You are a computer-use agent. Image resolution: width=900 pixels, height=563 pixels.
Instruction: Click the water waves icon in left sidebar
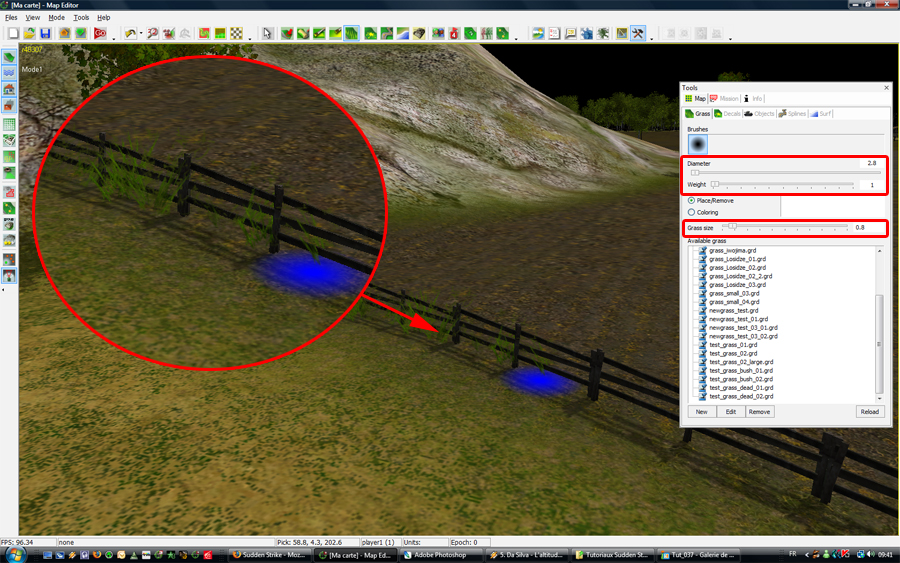[9, 73]
